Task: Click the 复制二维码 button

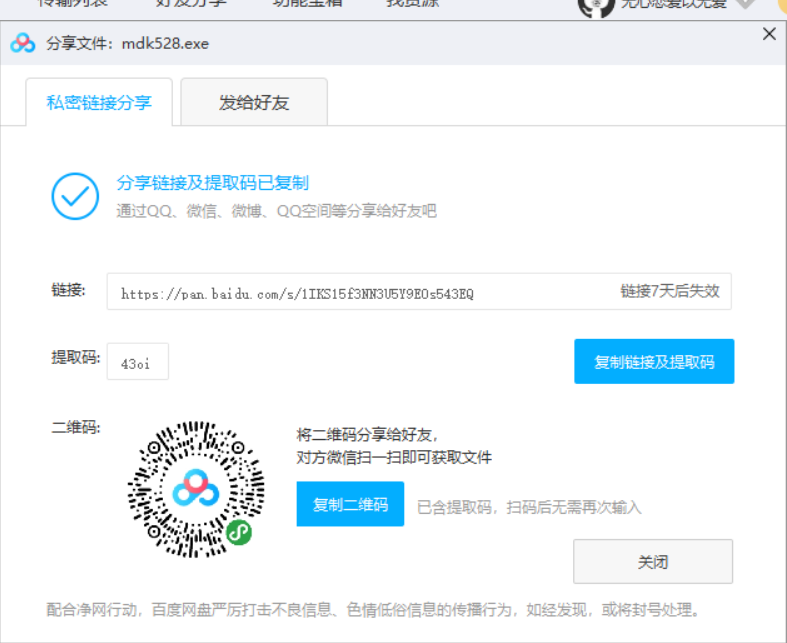Action: click(350, 504)
